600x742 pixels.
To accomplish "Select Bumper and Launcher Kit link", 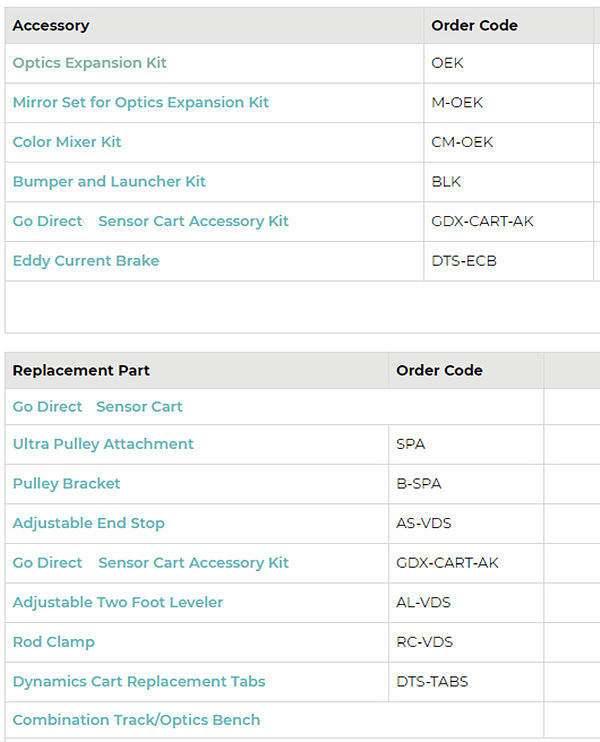I will point(109,181).
